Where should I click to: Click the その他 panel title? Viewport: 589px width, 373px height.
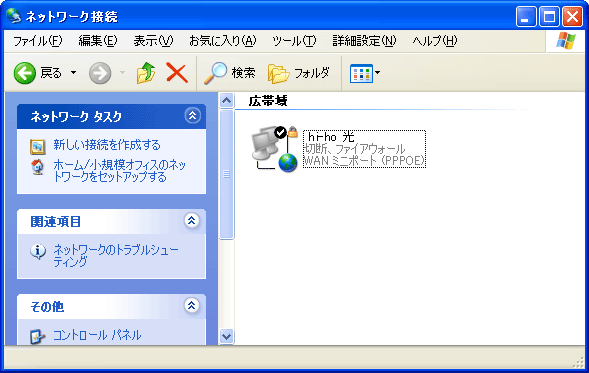47,307
